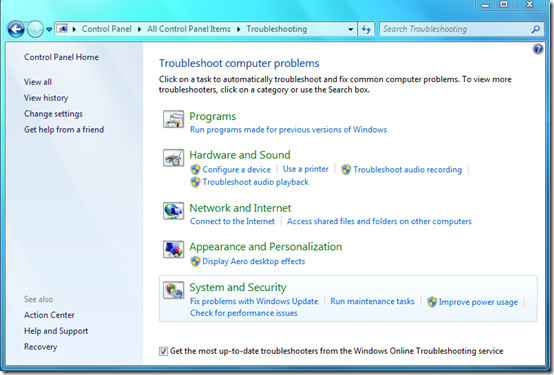Open Access shared files and folders troubleshooter
This screenshot has width=554, height=375.
click(379, 221)
